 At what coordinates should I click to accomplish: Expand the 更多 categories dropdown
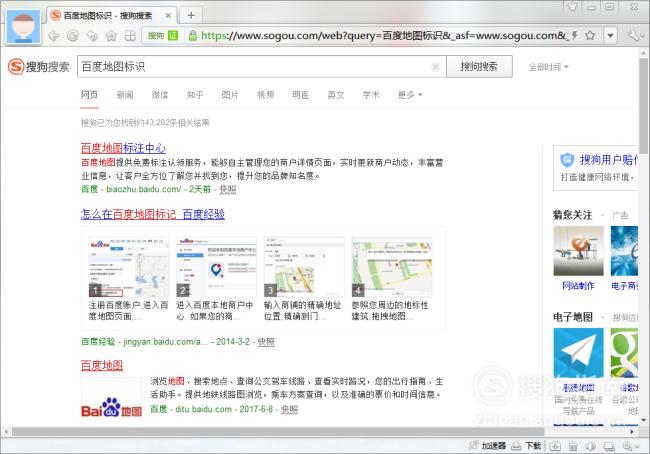pos(410,95)
